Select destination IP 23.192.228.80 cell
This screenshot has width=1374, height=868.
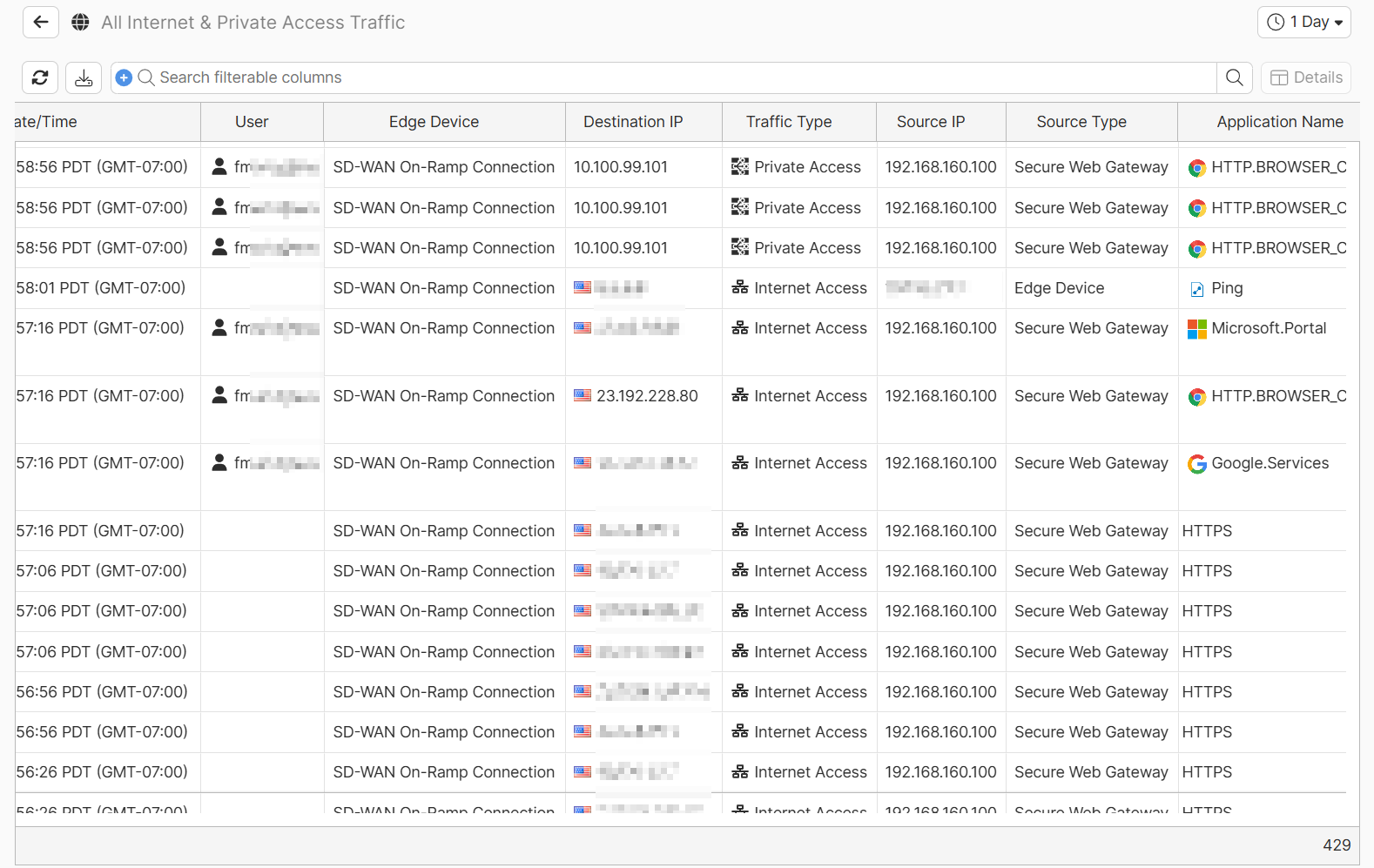pos(647,396)
